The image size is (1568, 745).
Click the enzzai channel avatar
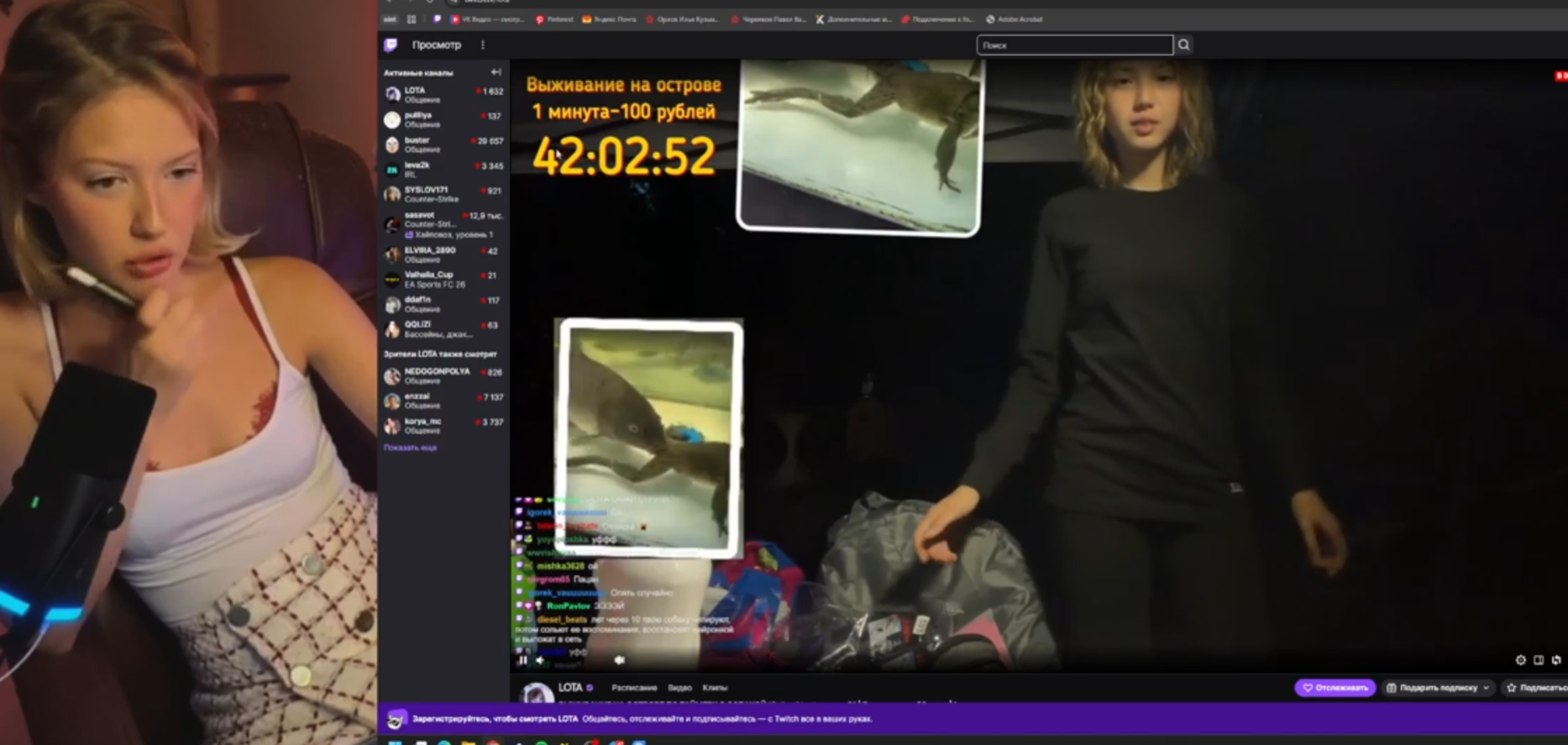(x=392, y=401)
